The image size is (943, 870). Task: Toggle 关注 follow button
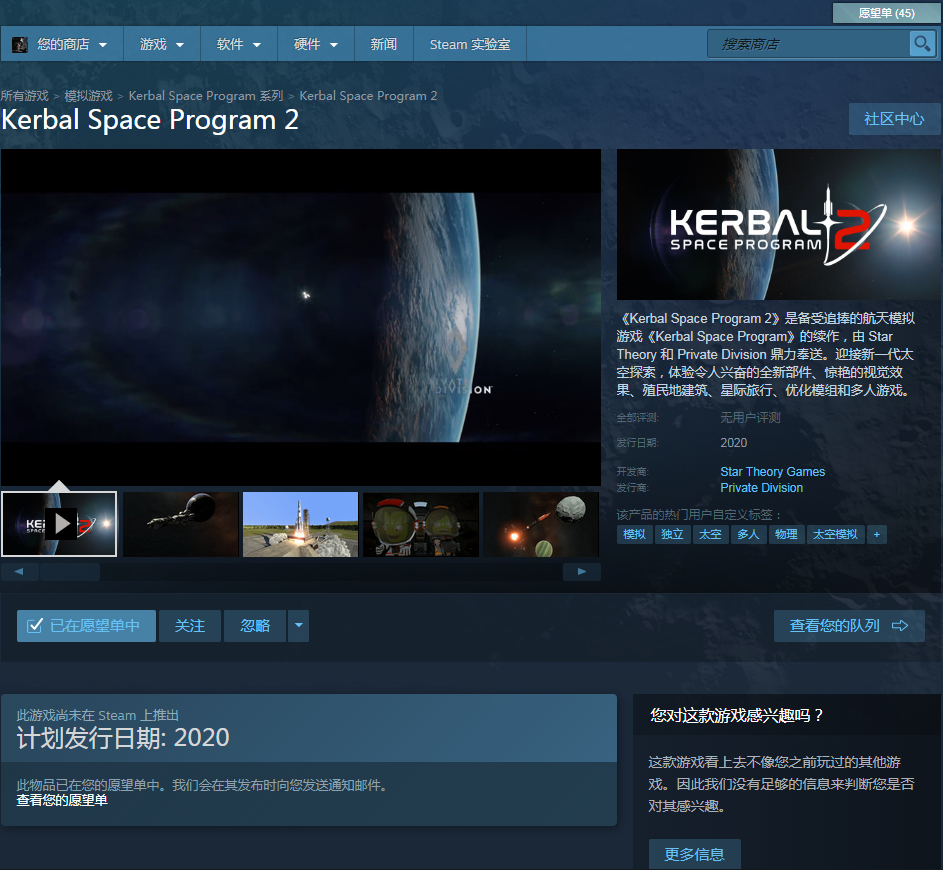[x=190, y=626]
